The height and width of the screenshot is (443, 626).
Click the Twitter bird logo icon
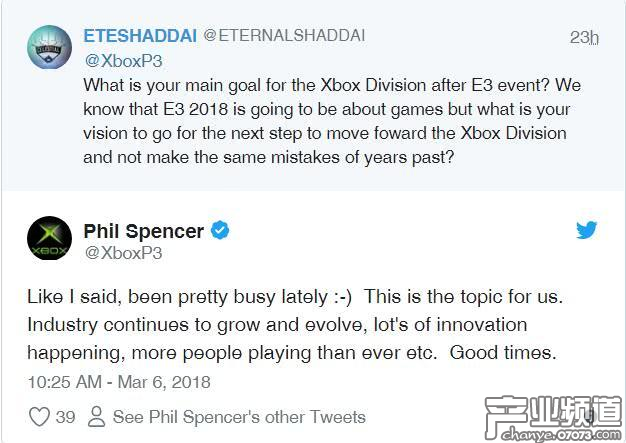587,231
